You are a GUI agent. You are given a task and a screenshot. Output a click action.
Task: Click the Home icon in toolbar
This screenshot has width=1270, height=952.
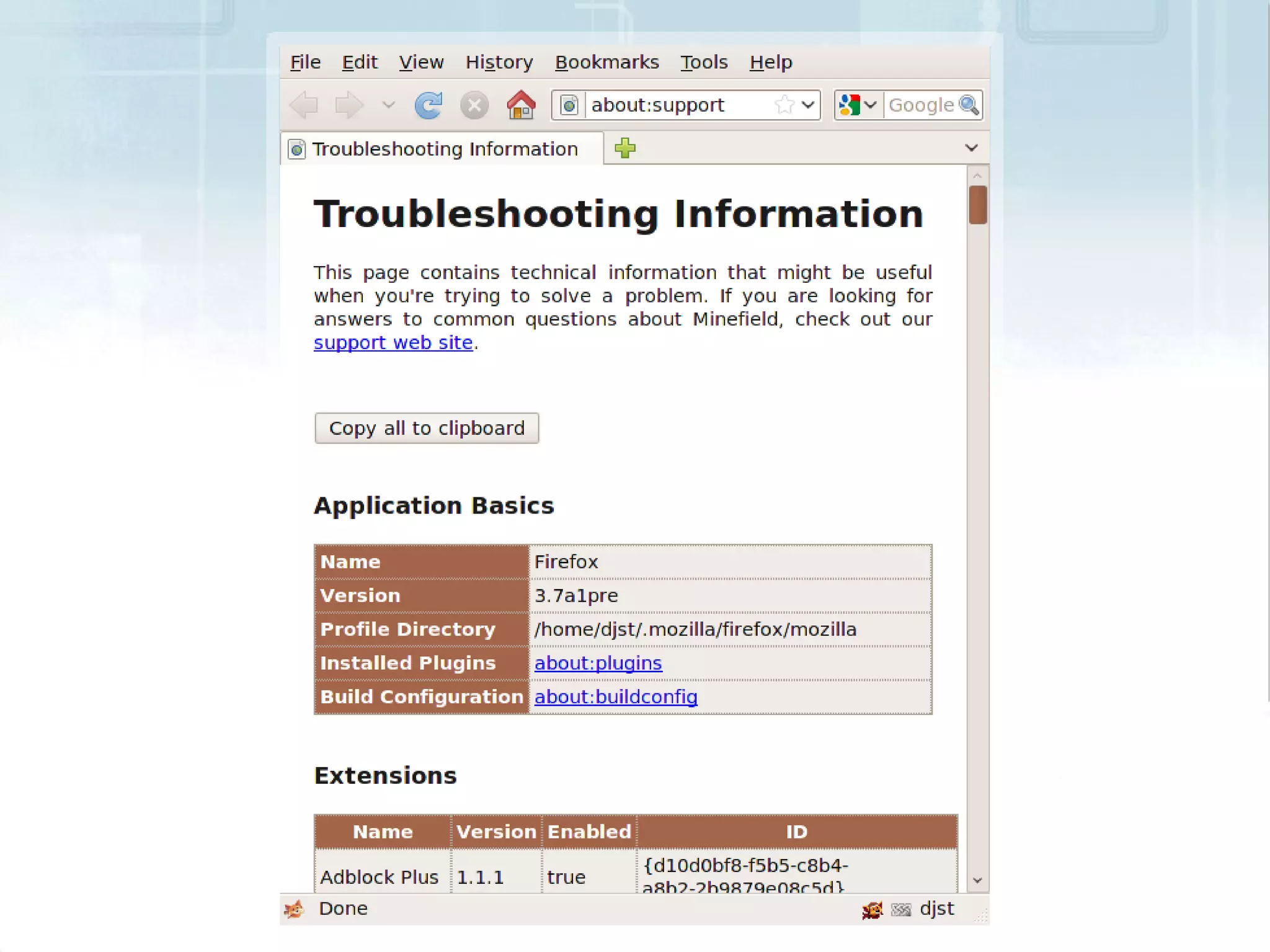(521, 105)
